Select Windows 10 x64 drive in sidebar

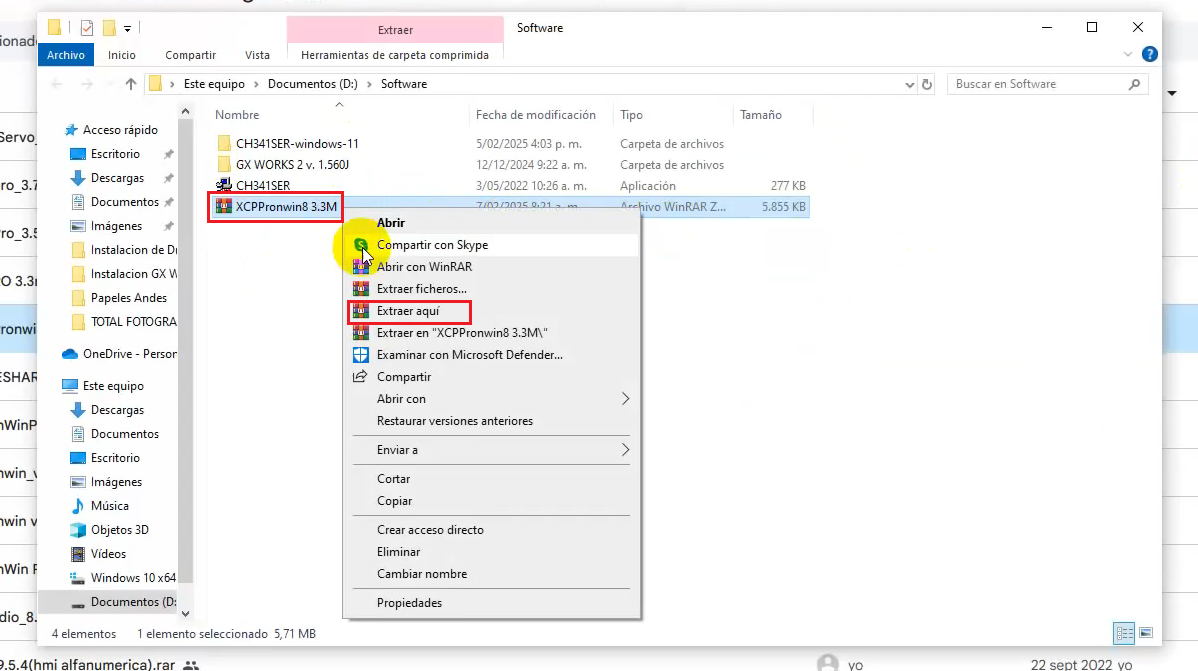(133, 578)
